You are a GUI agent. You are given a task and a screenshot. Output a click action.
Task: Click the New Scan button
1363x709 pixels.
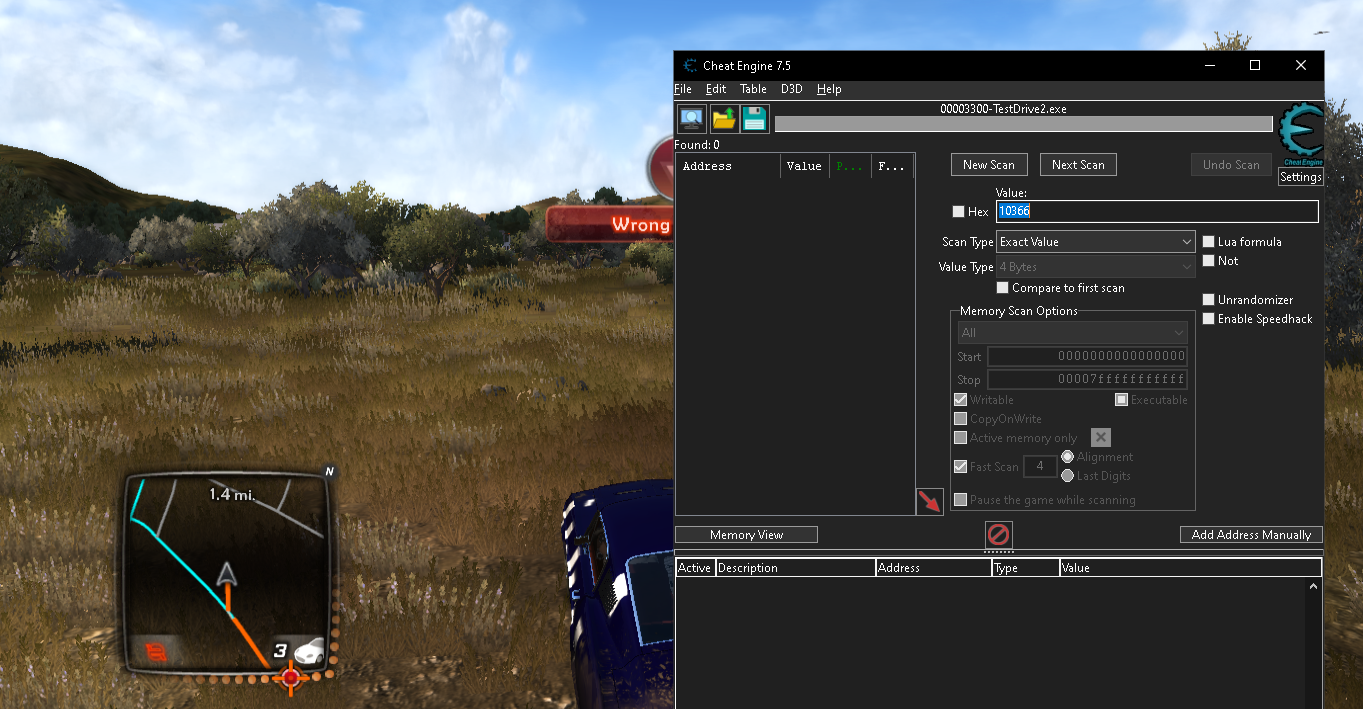pos(989,165)
